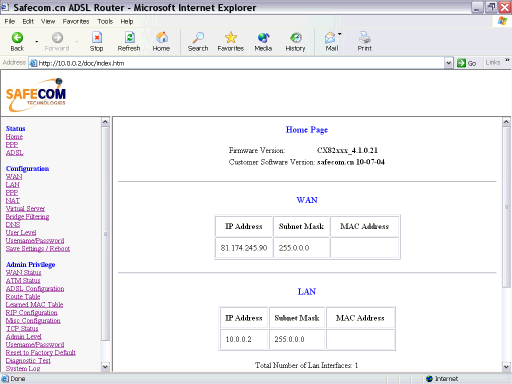Open the Search magnifier tool
This screenshot has width=512, height=384.
click(x=198, y=38)
